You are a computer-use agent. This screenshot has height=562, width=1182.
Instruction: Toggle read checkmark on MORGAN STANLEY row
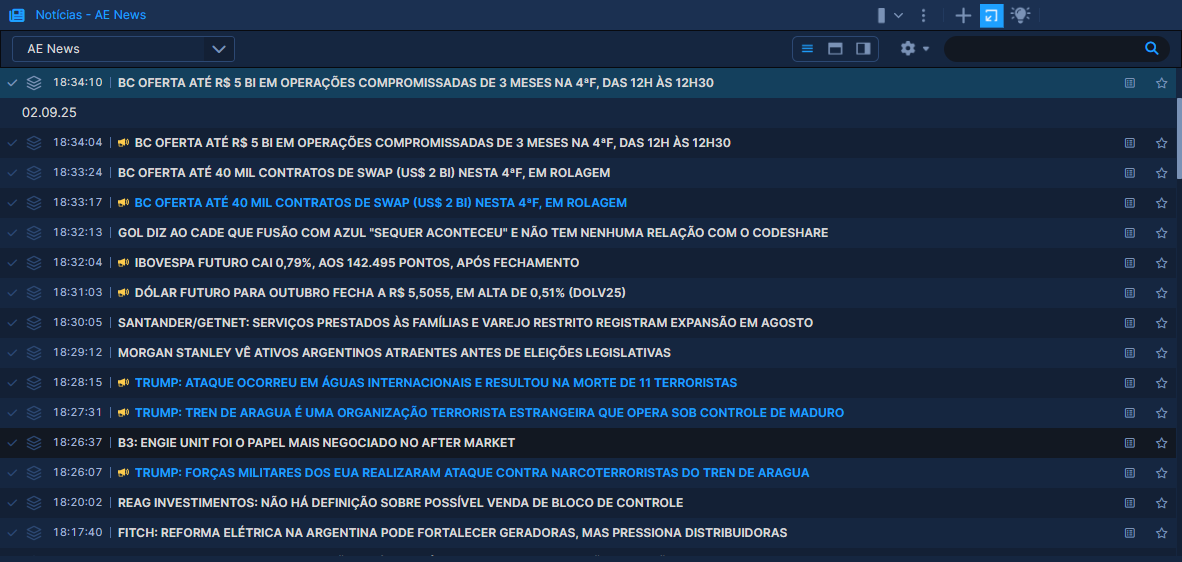pos(12,353)
